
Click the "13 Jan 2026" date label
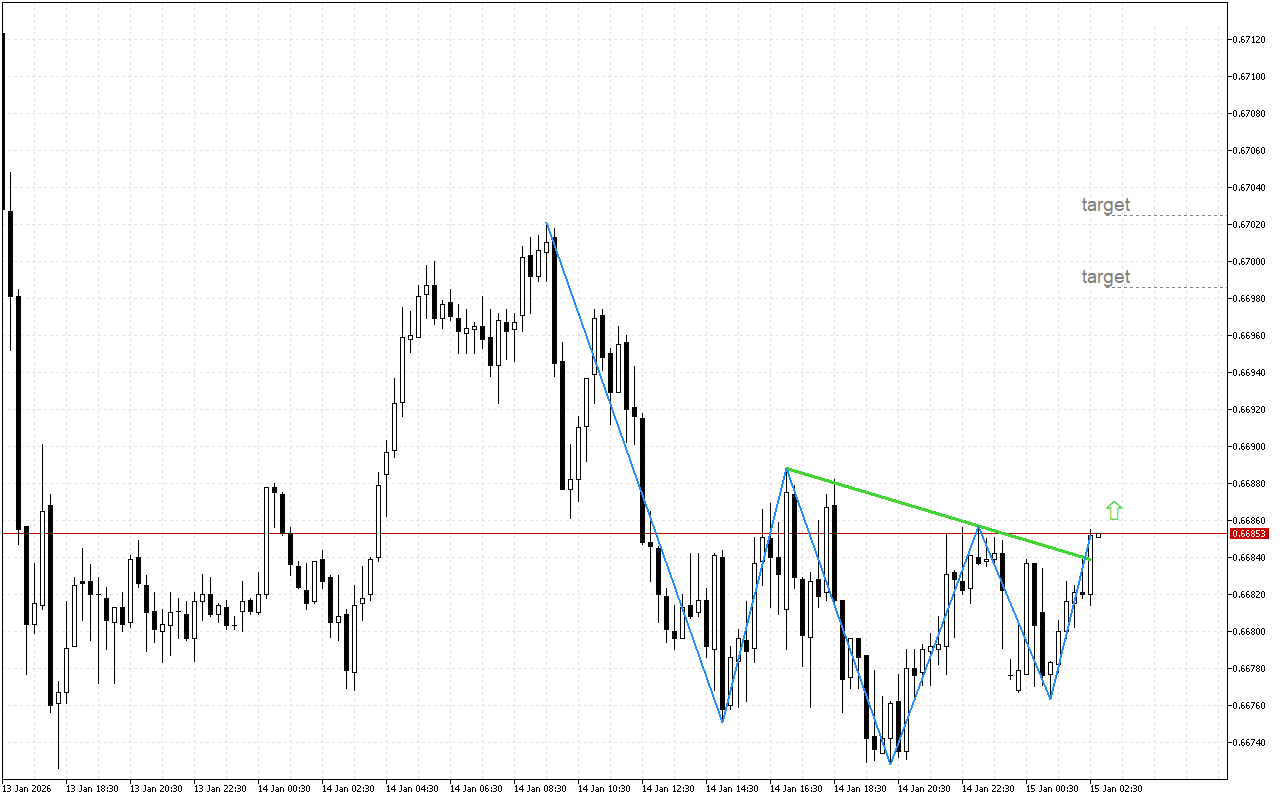30,789
